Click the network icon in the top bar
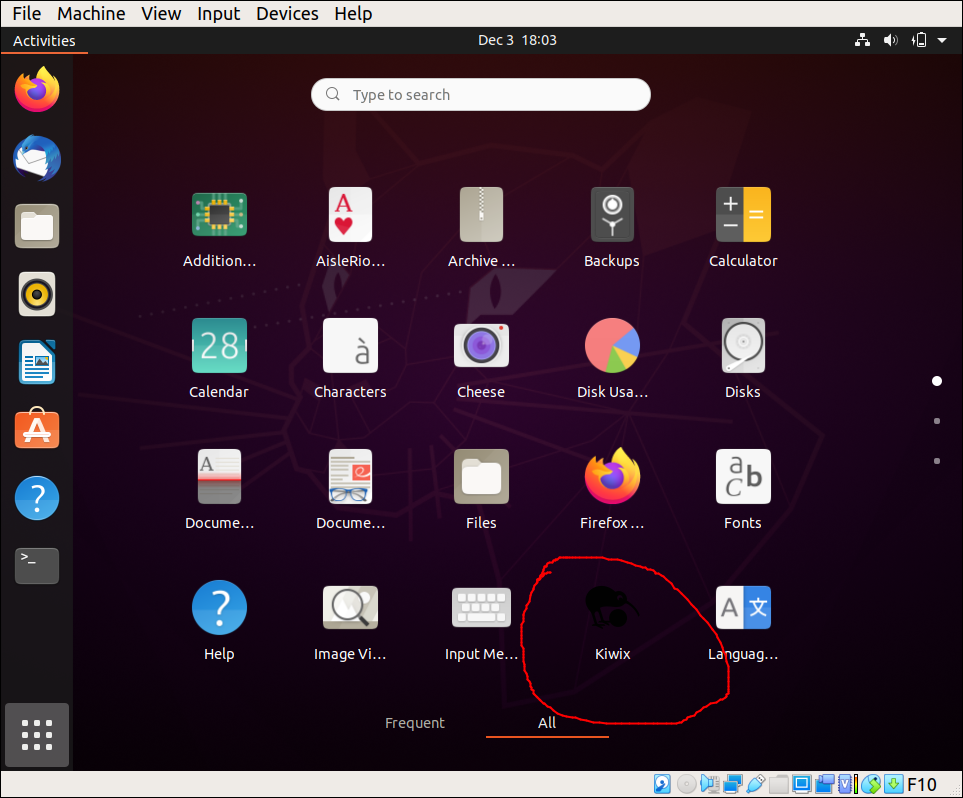The width and height of the screenshot is (963, 798). (862, 40)
